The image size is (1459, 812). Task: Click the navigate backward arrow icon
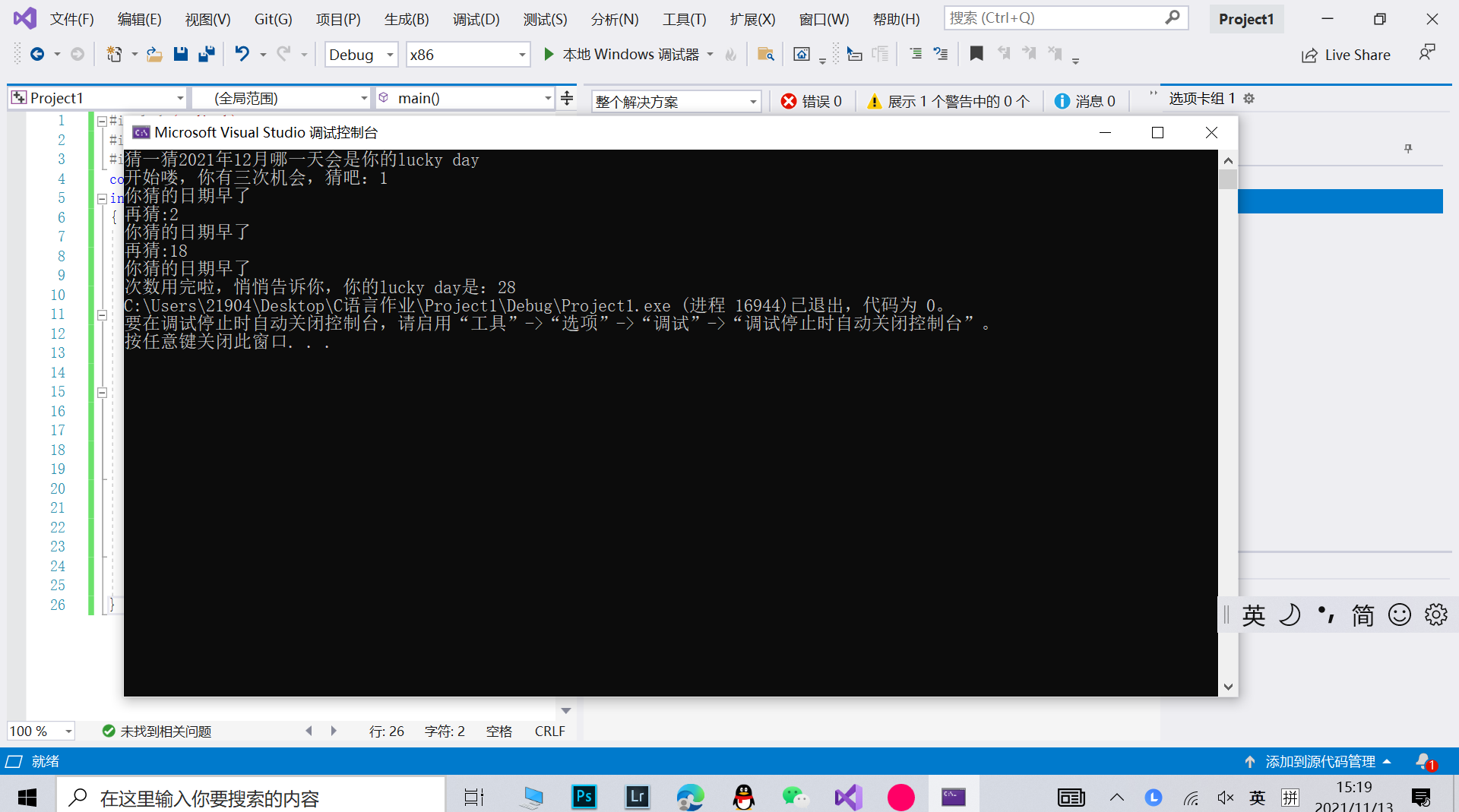pos(36,54)
